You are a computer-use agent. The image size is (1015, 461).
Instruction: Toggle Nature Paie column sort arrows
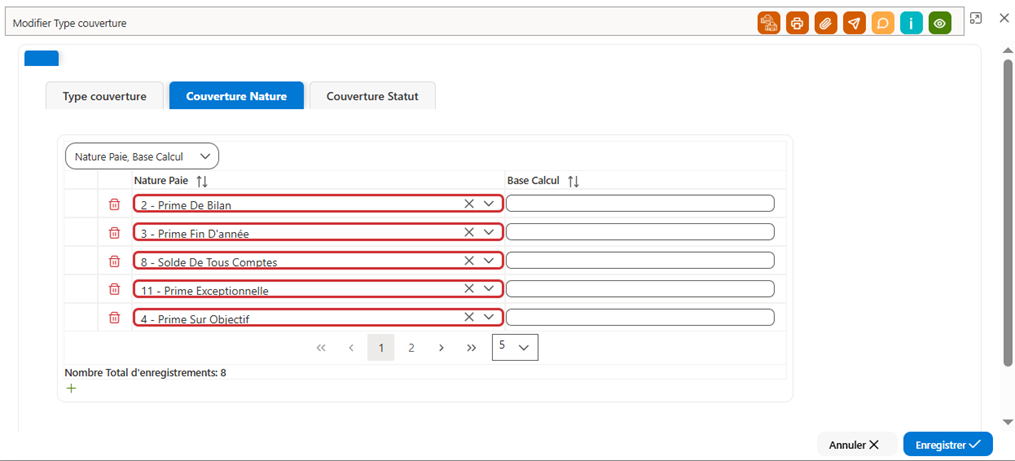point(202,181)
